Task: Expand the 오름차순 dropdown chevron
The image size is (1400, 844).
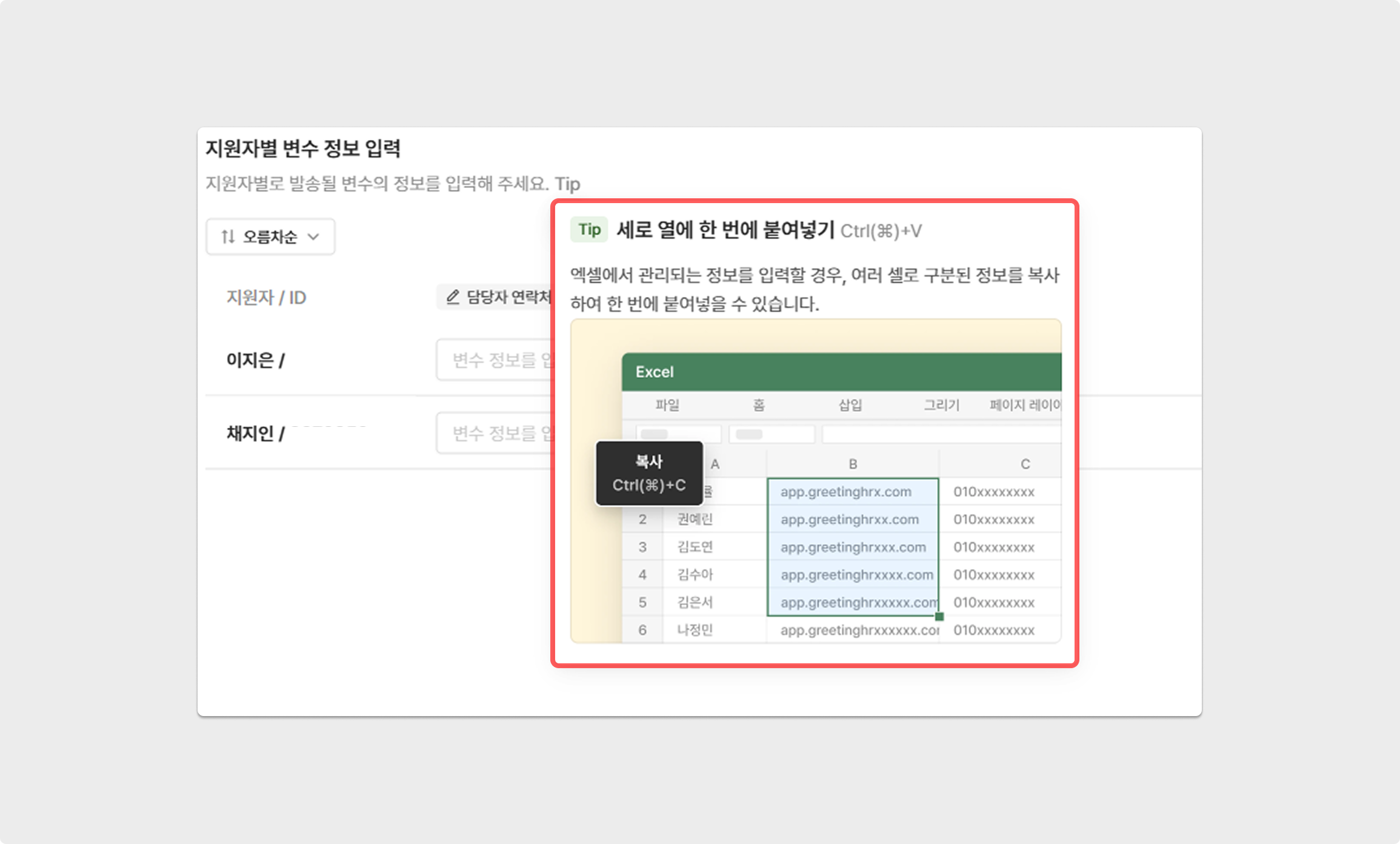Action: [313, 236]
